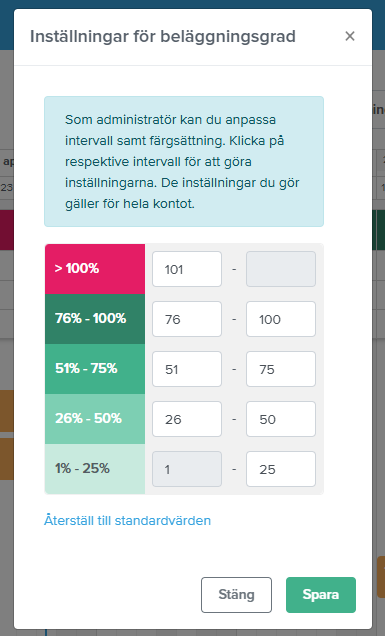Click the upper bound field containing 25
Screen dimensions: 385x636
pos(281,469)
